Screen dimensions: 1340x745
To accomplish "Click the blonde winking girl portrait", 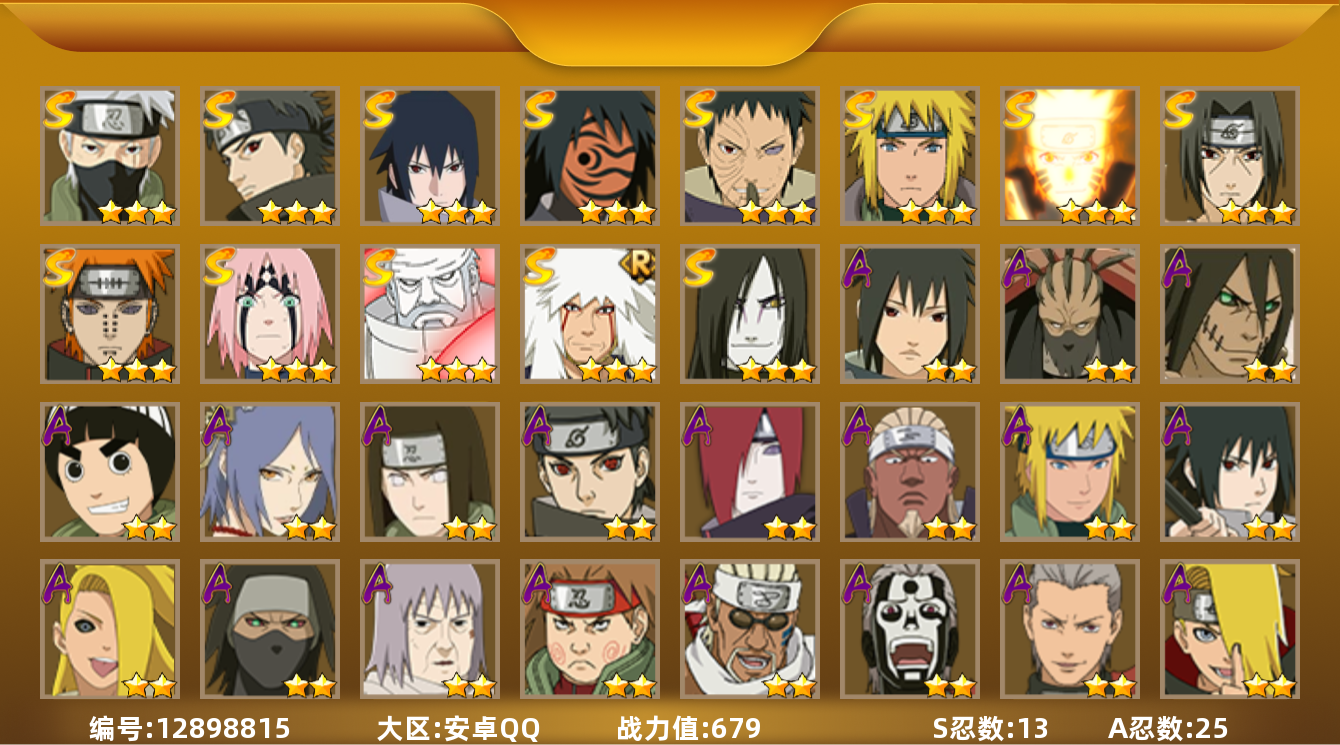I will tap(110, 629).
